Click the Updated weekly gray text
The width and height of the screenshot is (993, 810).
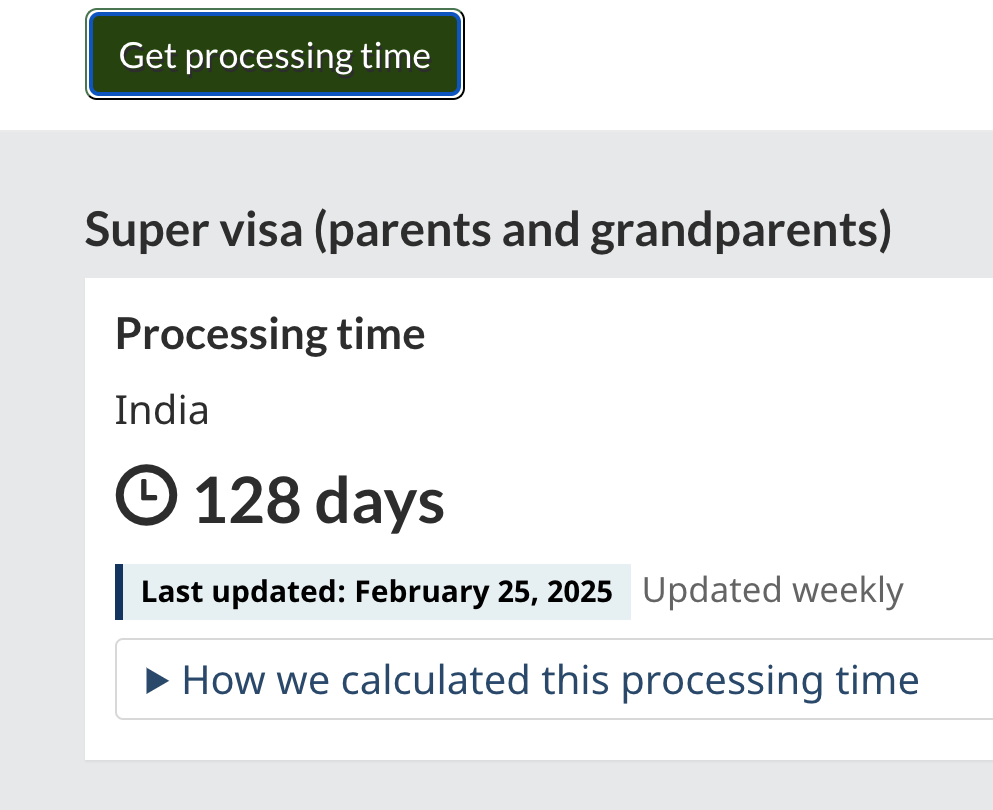(772, 590)
